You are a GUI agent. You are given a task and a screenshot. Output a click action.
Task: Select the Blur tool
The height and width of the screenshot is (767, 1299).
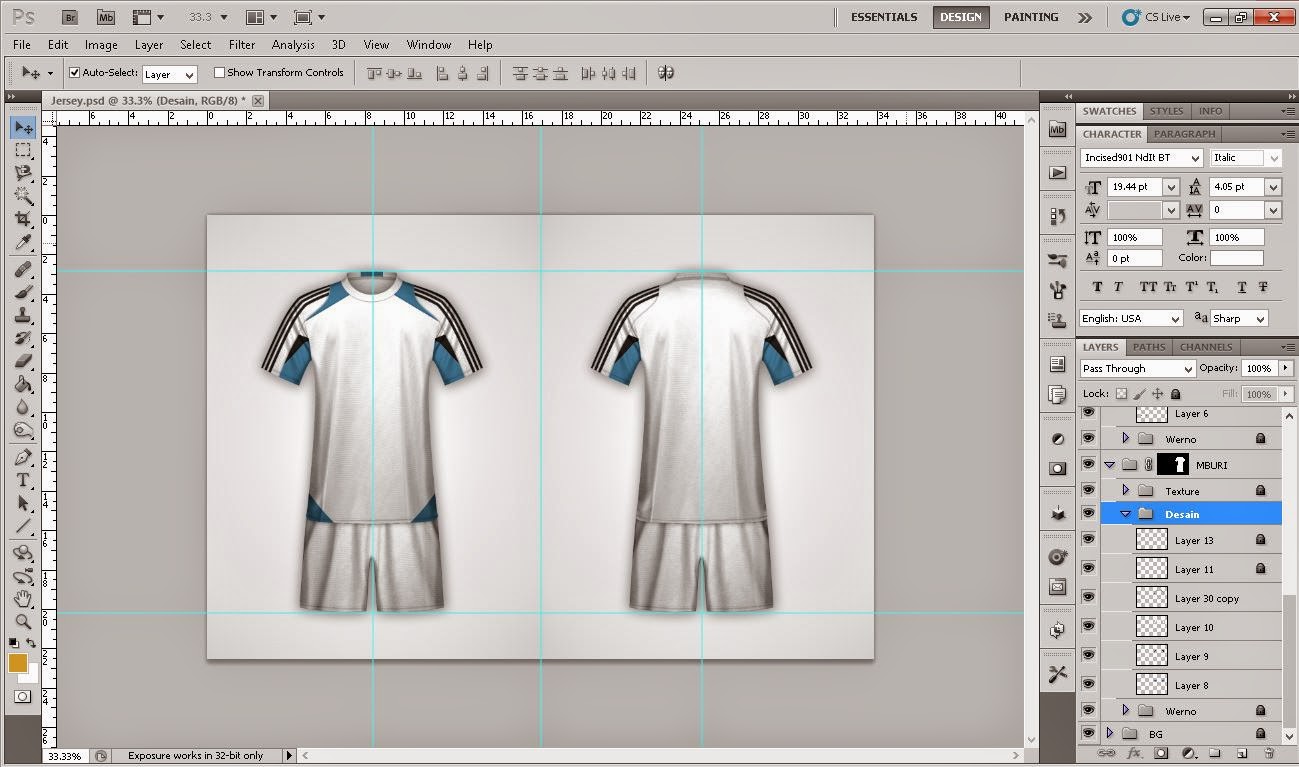pyautogui.click(x=23, y=407)
